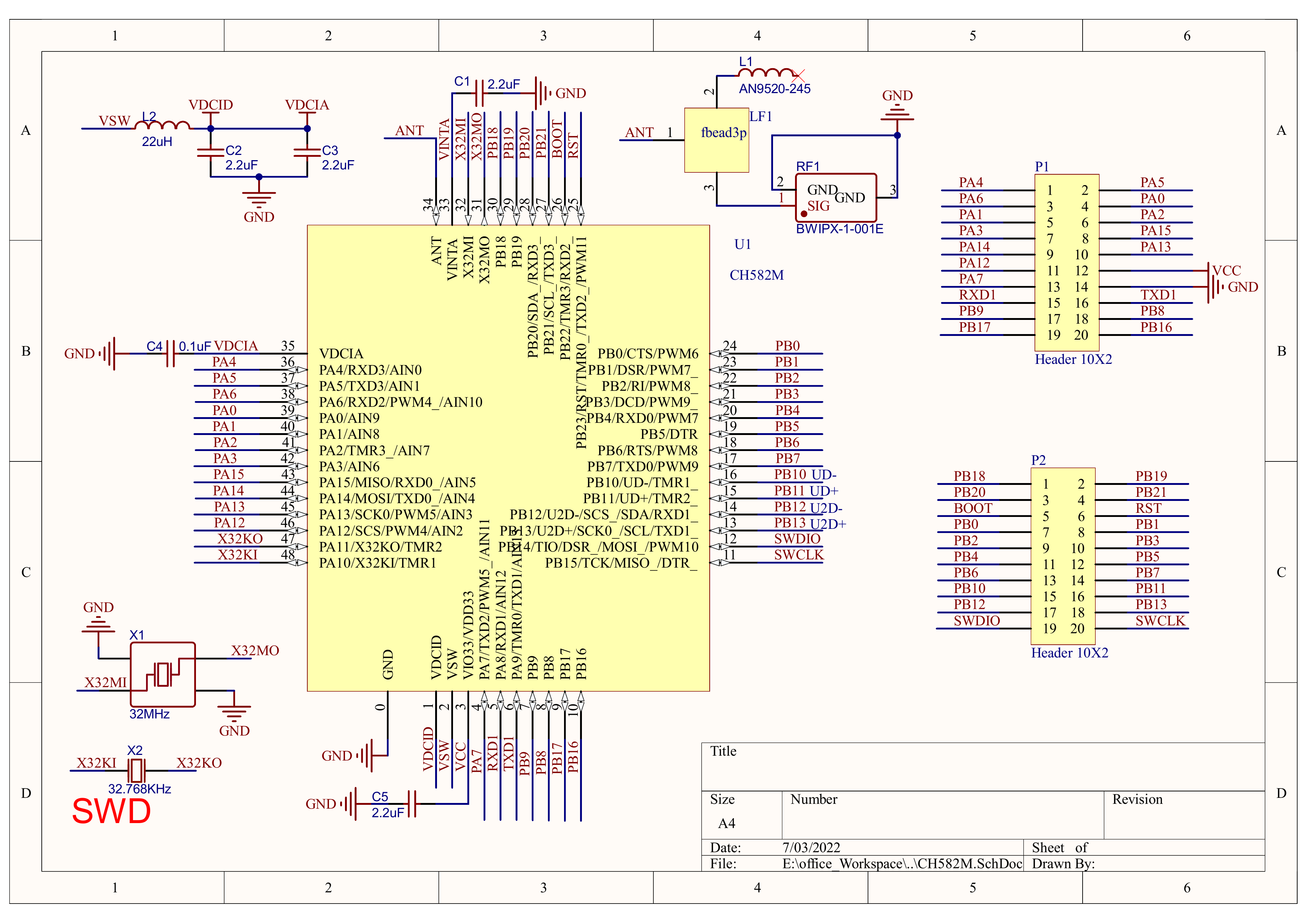Click the 32.768KHz value text
The image size is (1308, 924).
(140, 789)
